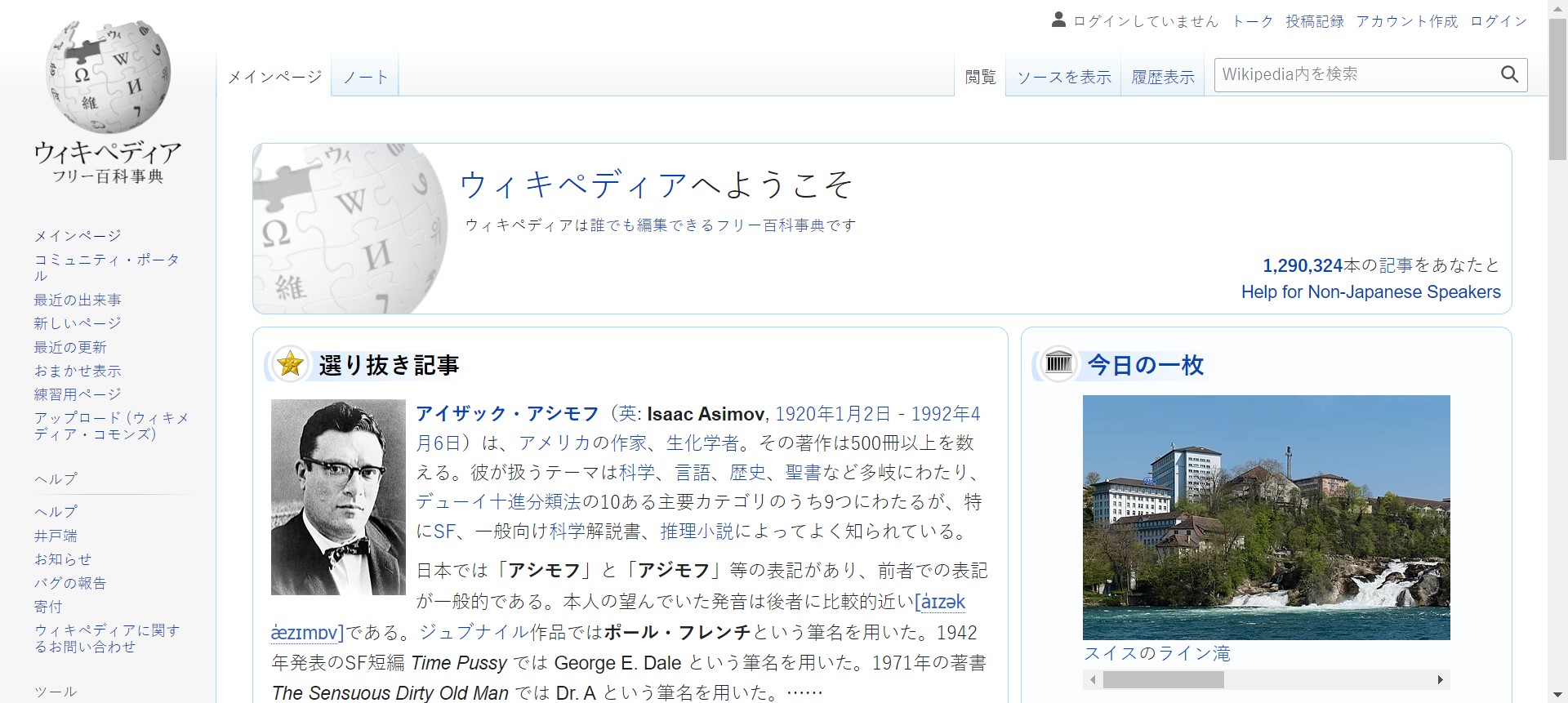Open the トーク link
This screenshot has height=703, width=1568.
(1253, 21)
